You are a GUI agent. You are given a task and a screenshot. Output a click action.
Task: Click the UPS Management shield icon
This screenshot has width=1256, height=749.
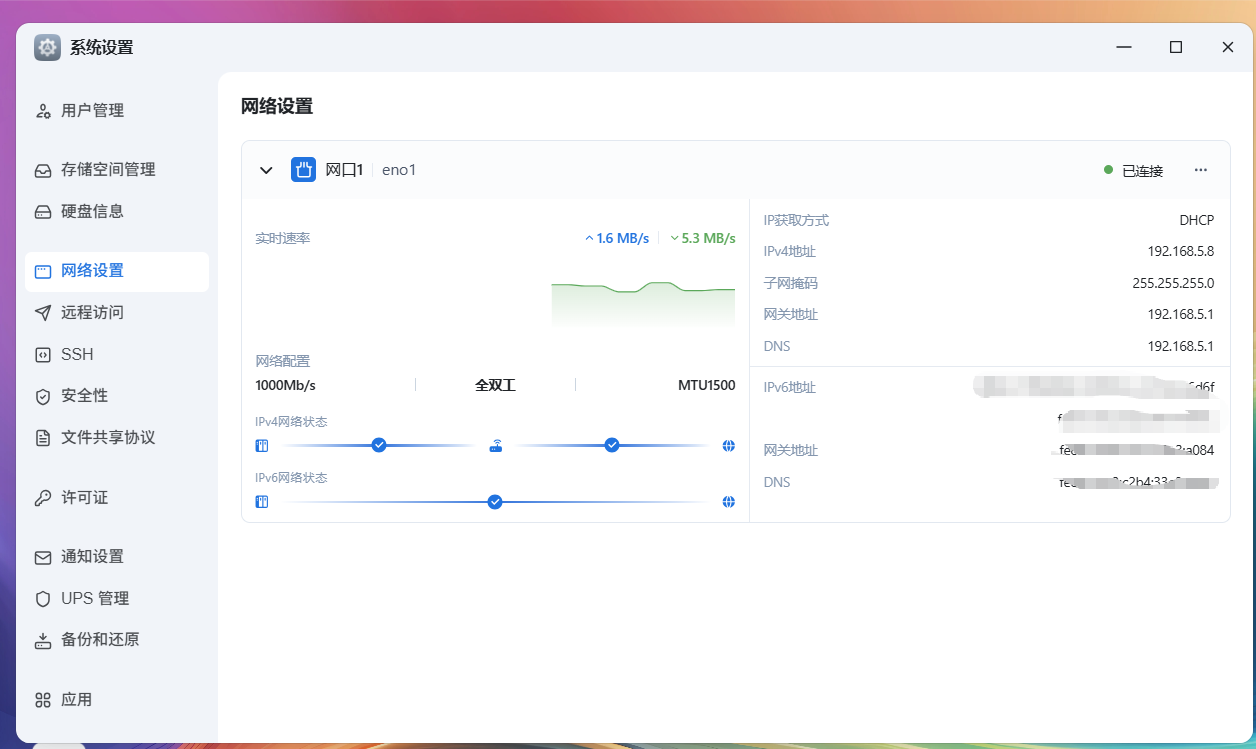point(43,599)
